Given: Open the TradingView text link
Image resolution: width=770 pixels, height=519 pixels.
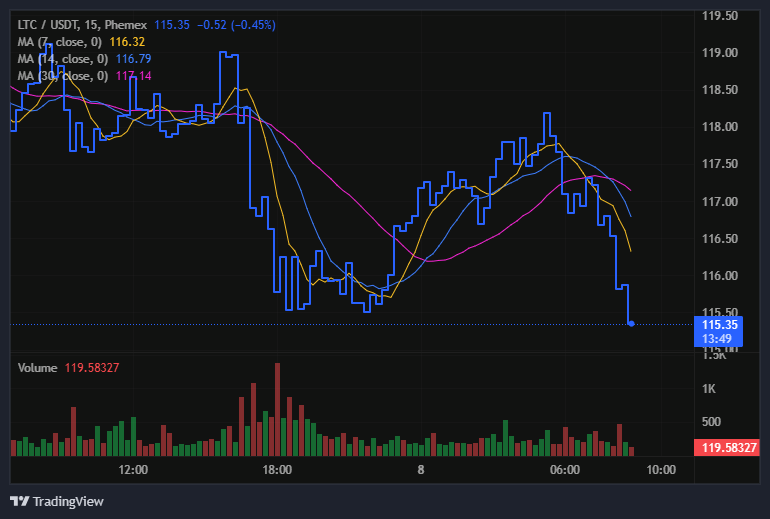Looking at the screenshot, I should coord(68,501).
